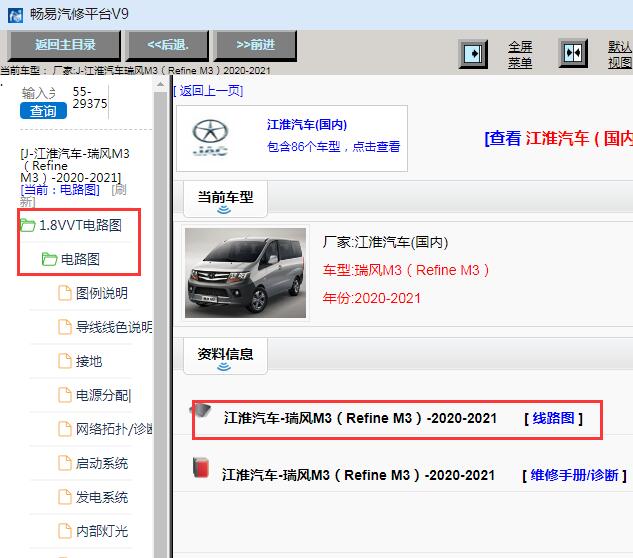Open the 接地 tree item
The image size is (633, 558).
pyautogui.click(x=89, y=361)
